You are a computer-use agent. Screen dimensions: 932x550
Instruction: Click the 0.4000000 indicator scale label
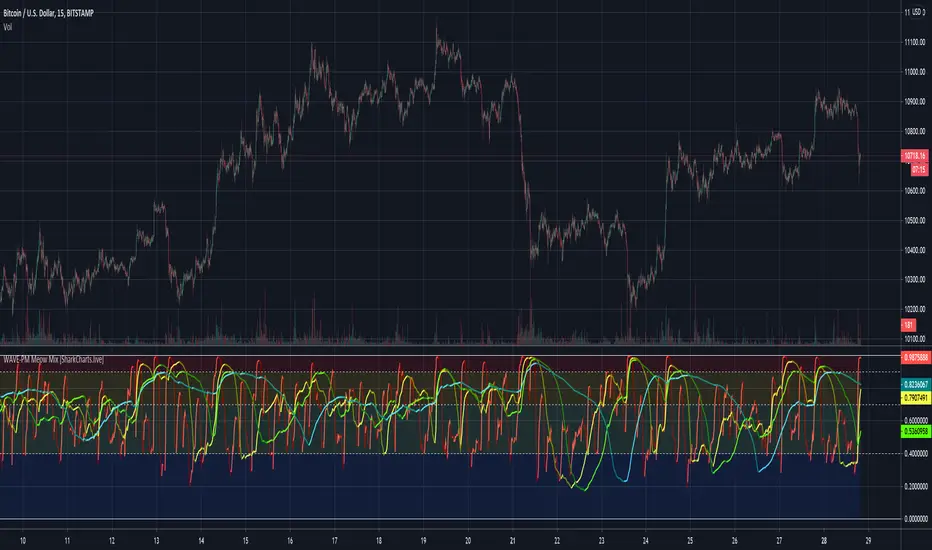916,454
